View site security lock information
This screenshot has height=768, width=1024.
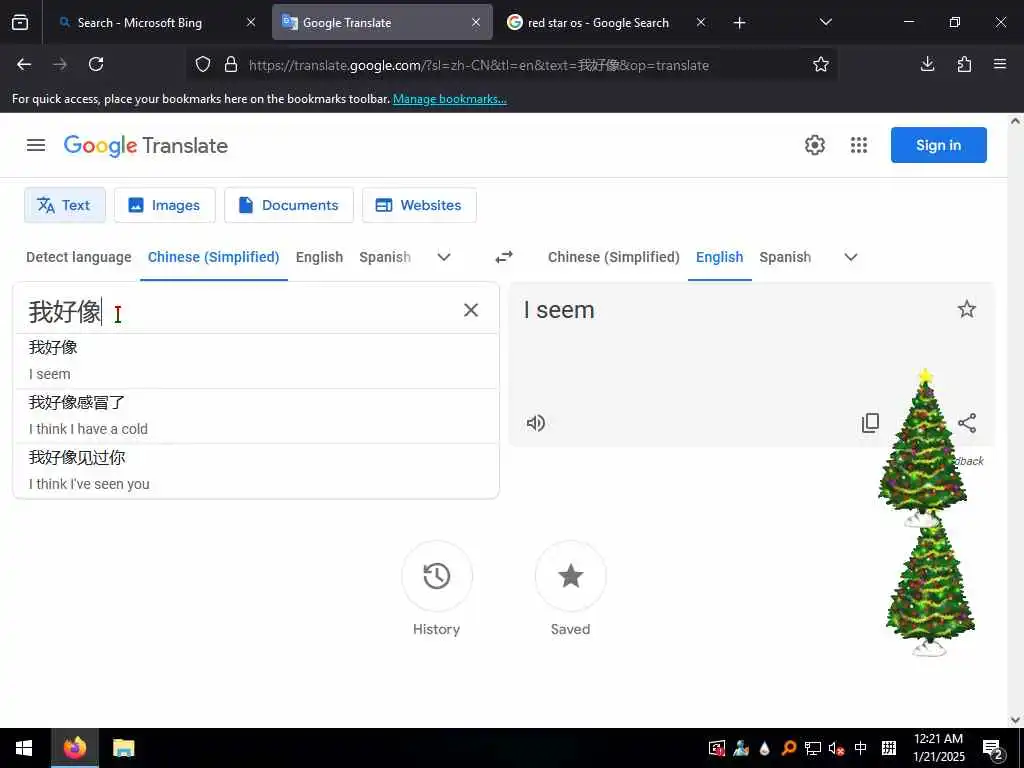click(231, 64)
